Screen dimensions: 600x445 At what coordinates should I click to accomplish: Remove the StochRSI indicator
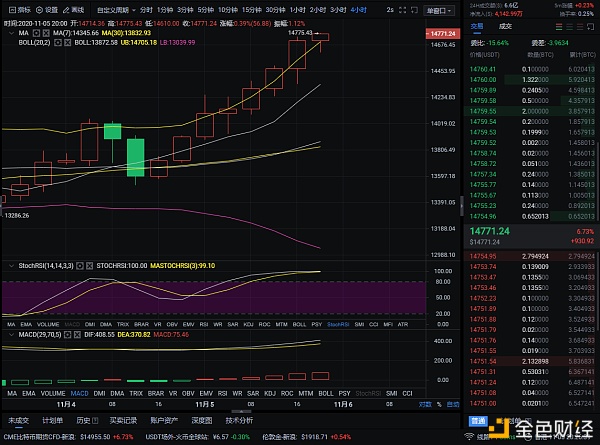tap(89, 266)
